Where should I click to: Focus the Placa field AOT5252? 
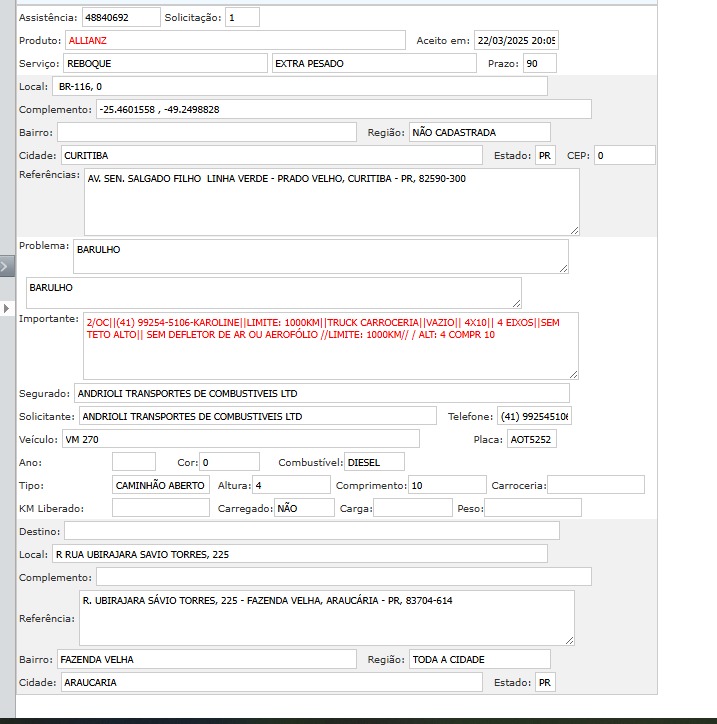(x=531, y=439)
